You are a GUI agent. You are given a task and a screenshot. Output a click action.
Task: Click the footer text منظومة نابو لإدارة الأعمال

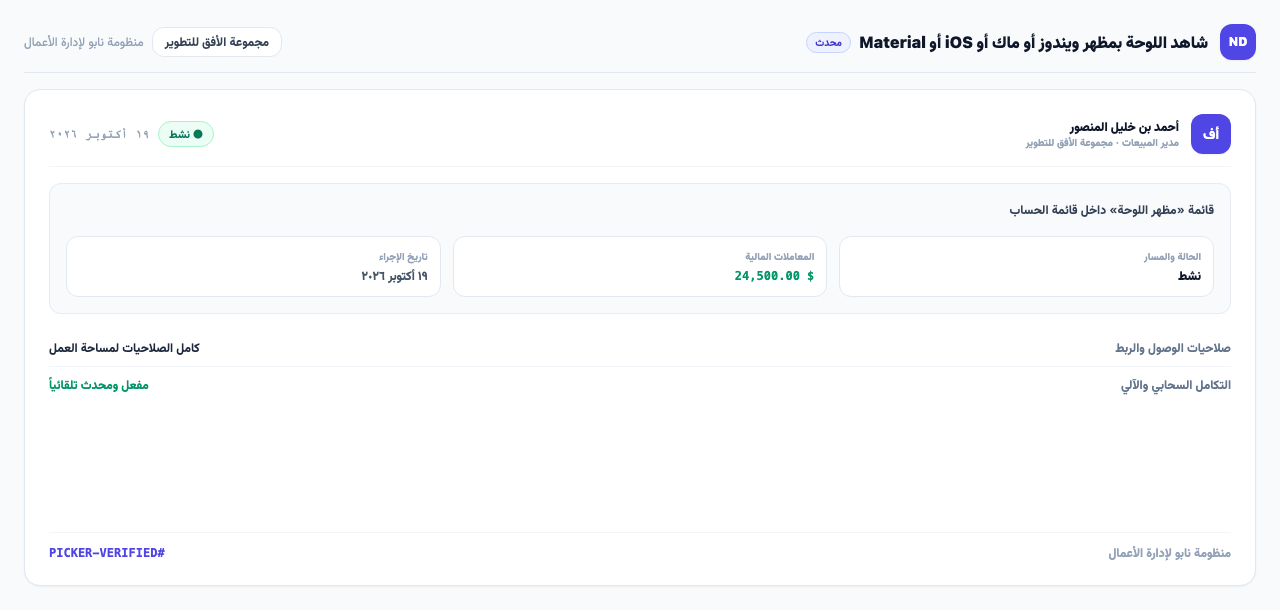[1169, 553]
